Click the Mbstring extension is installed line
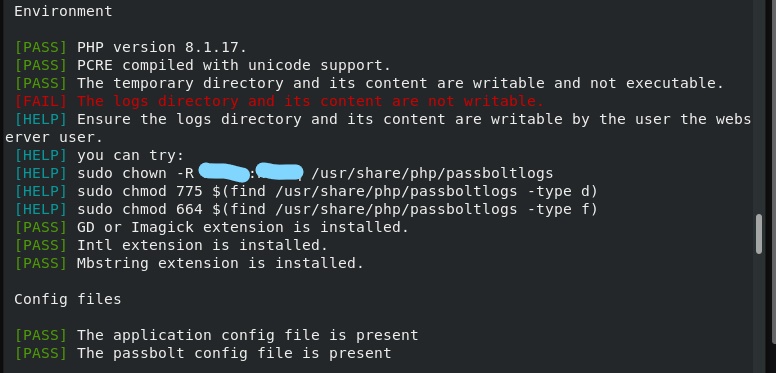This screenshot has width=776, height=373. [x=220, y=263]
